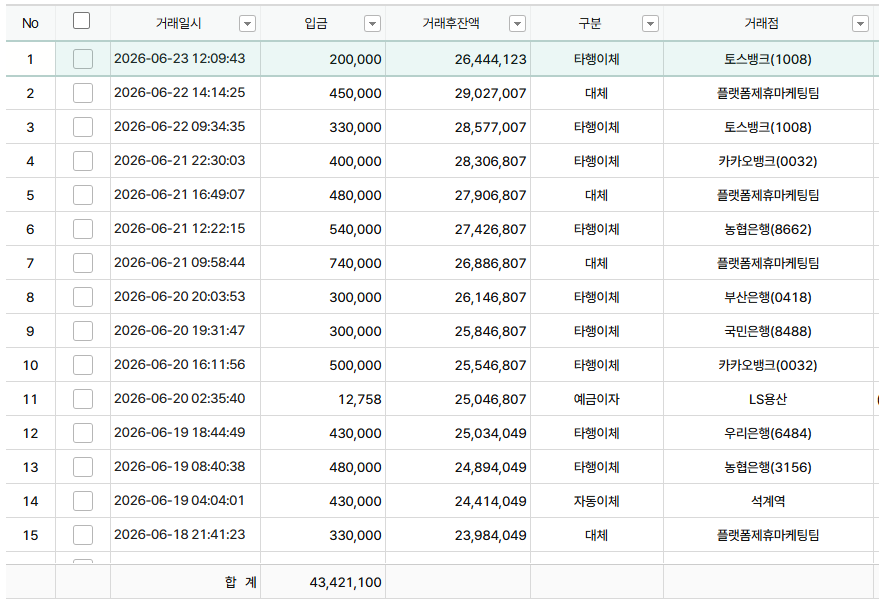Check the box for row 1
Viewport: 879px width, 602px height.
click(83, 59)
